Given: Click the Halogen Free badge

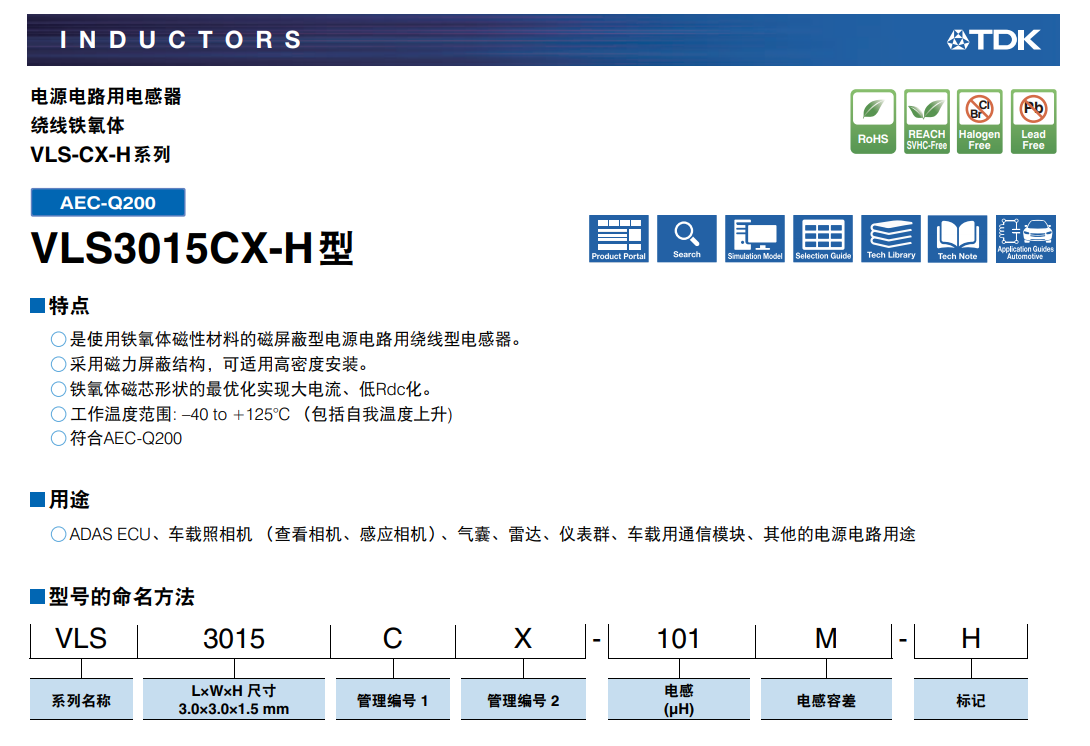Looking at the screenshot, I should pos(979,122).
